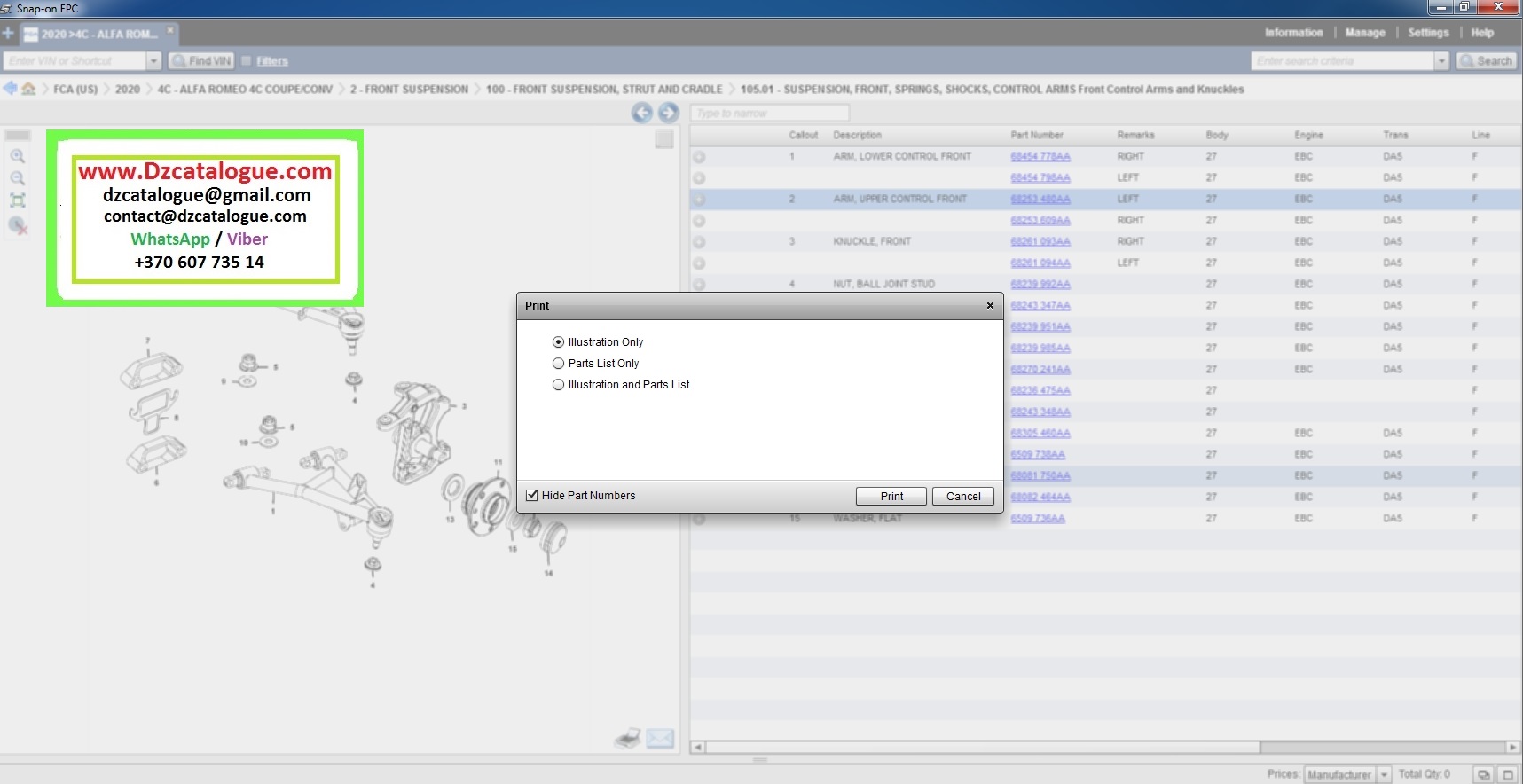Close the 2020 >4C - ALFA ROM tab
Viewport: 1523px width, 784px height.
(171, 30)
